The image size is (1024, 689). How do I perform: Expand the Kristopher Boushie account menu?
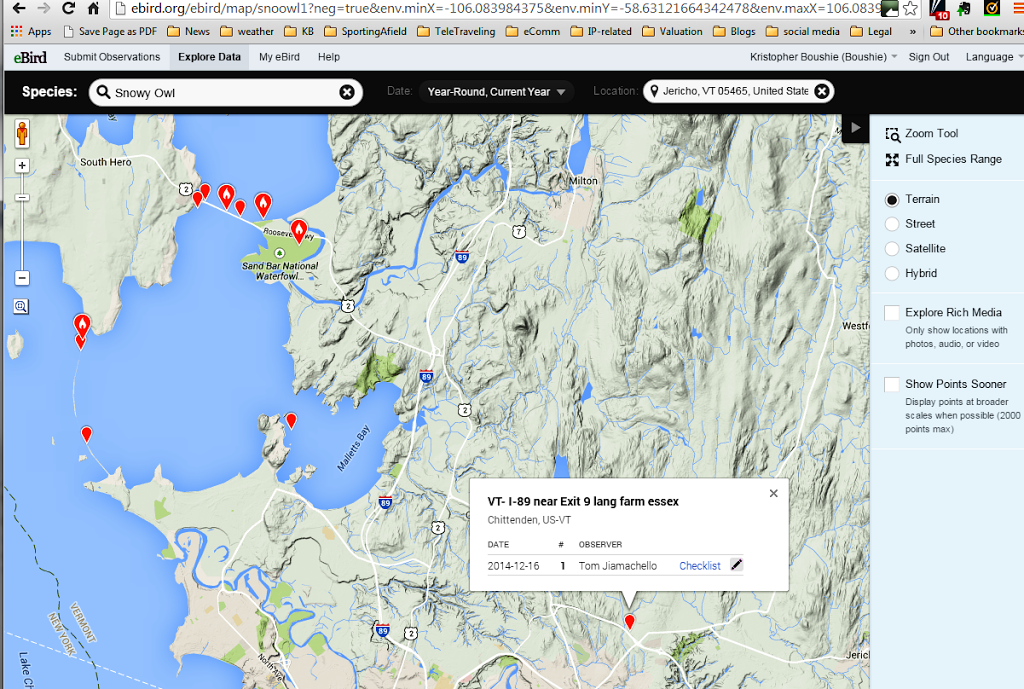coord(824,57)
